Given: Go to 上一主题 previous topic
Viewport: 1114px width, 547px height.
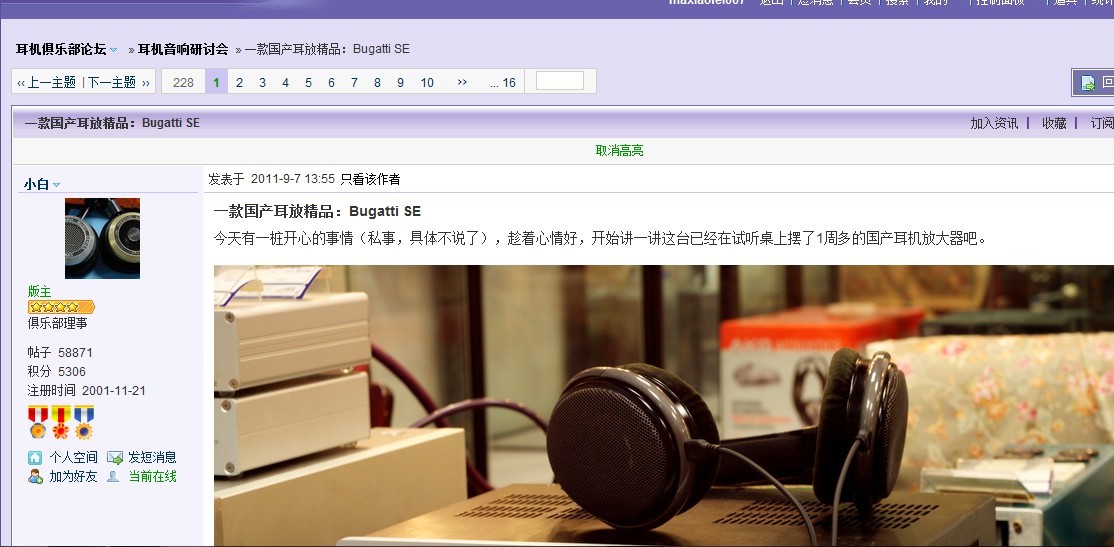Looking at the screenshot, I should point(47,82).
